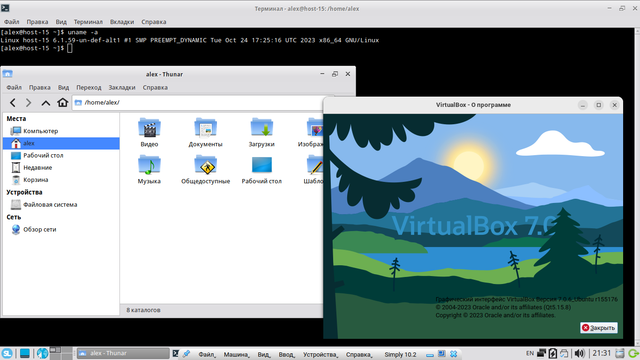Open VirtualBox Устройства menu in bottom bar
640x360 pixels.
click(x=320, y=355)
